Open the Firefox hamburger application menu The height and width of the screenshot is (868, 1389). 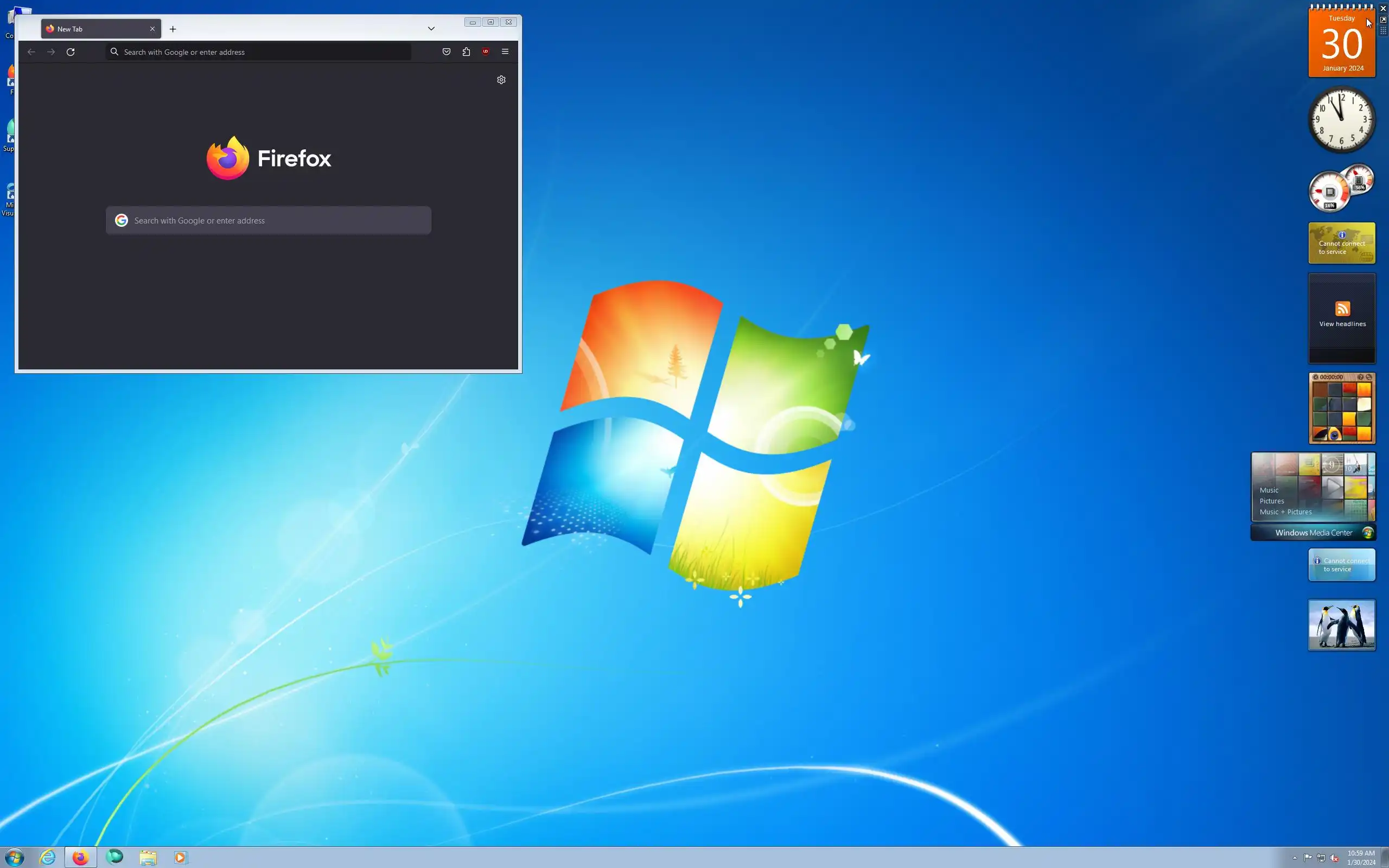coord(505,52)
